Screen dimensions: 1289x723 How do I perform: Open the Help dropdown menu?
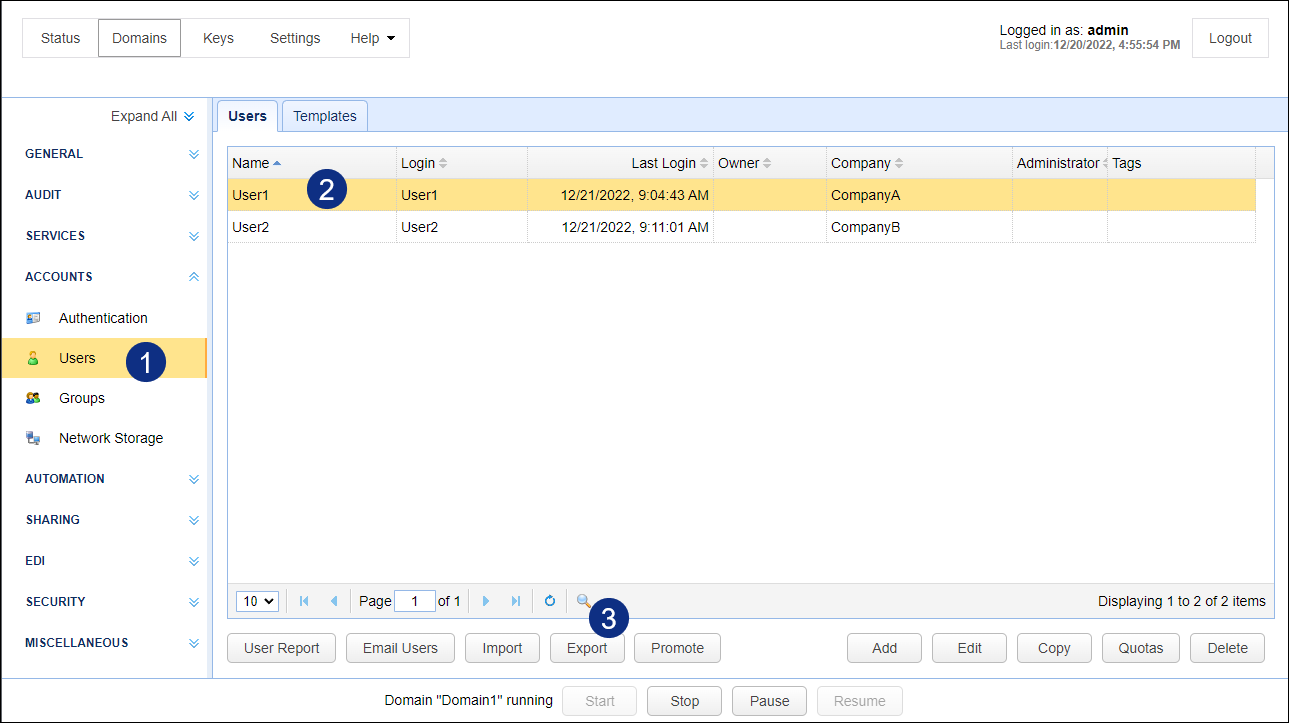click(373, 38)
